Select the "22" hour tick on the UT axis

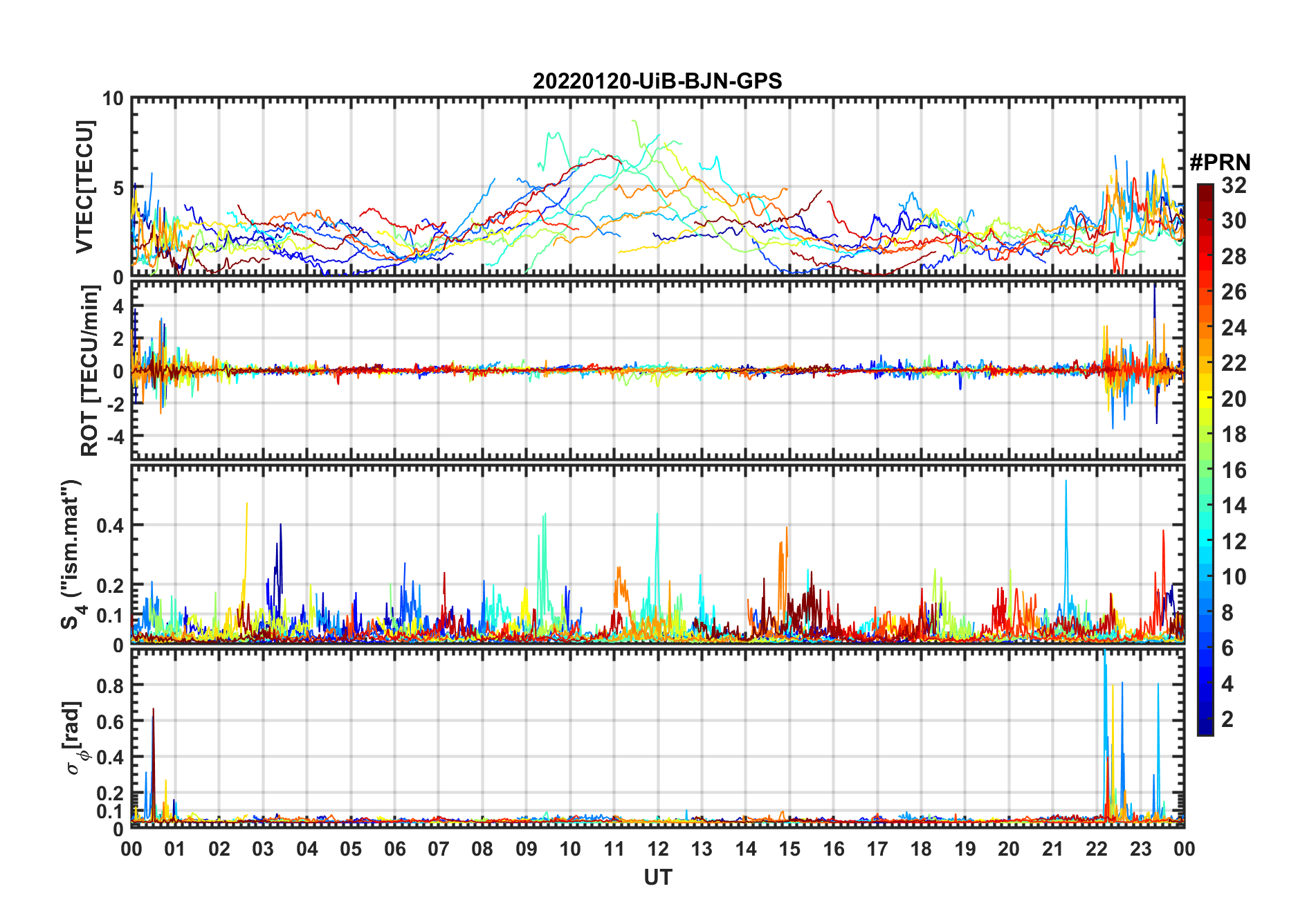[1096, 849]
